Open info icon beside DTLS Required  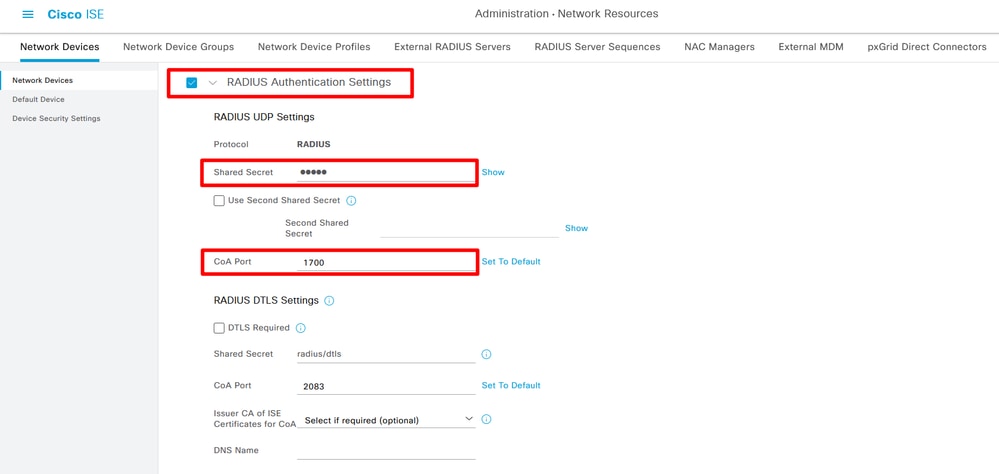(301, 328)
